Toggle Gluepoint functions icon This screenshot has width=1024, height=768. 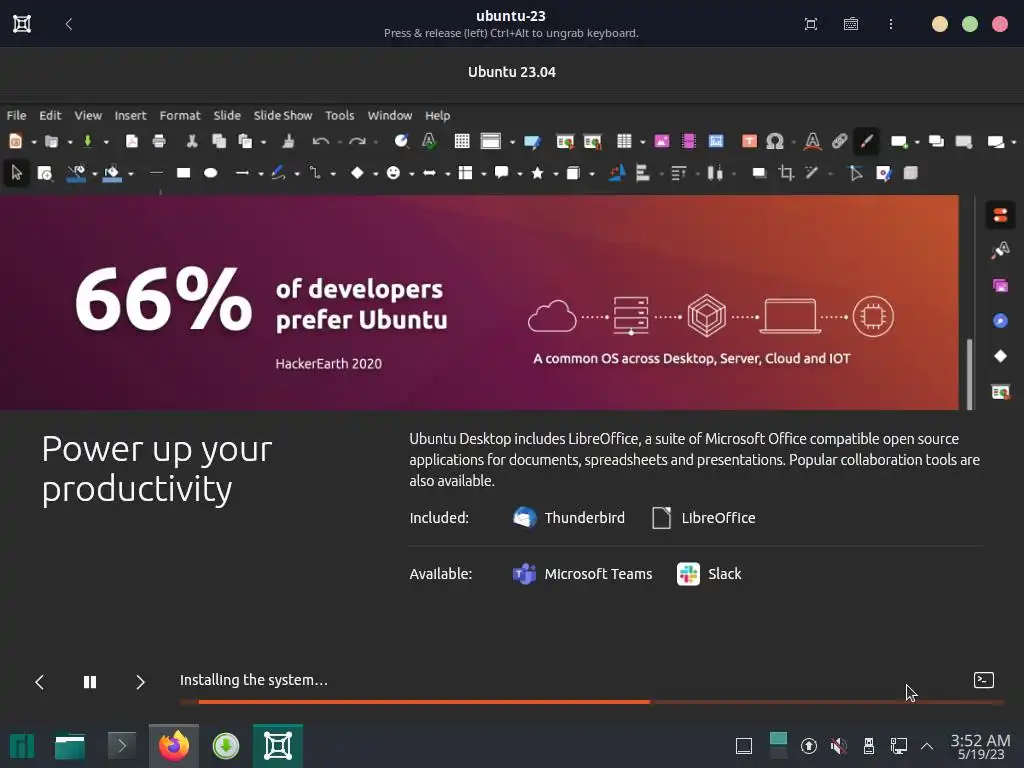(x=883, y=173)
